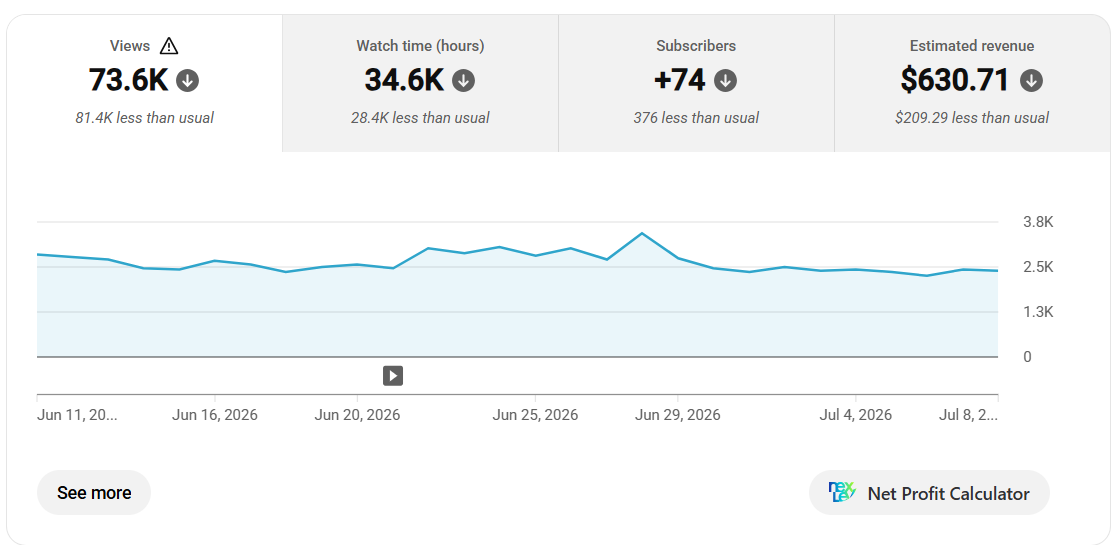Select the Estimated revenue tab
1117x547 pixels.
[x=972, y=83]
